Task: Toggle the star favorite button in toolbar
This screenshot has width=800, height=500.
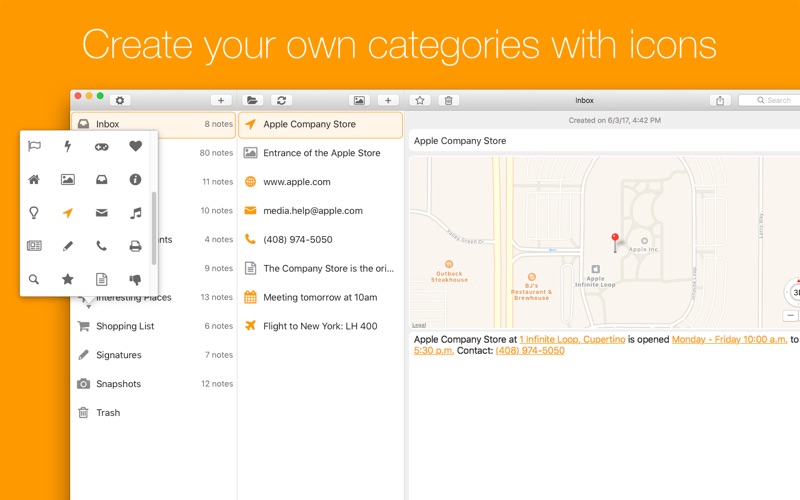Action: coord(420,100)
